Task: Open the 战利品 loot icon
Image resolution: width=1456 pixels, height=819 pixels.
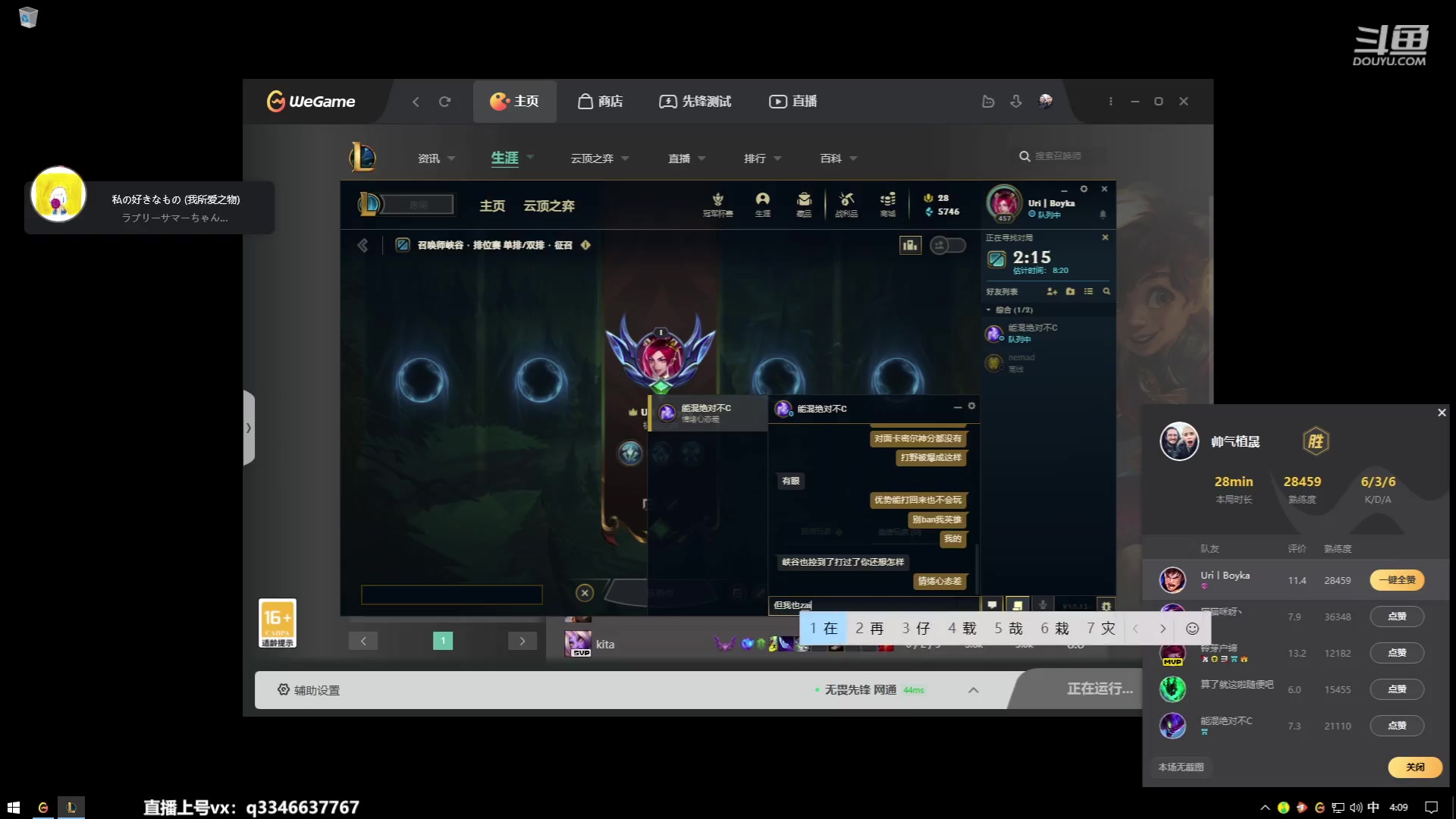Action: 846,203
